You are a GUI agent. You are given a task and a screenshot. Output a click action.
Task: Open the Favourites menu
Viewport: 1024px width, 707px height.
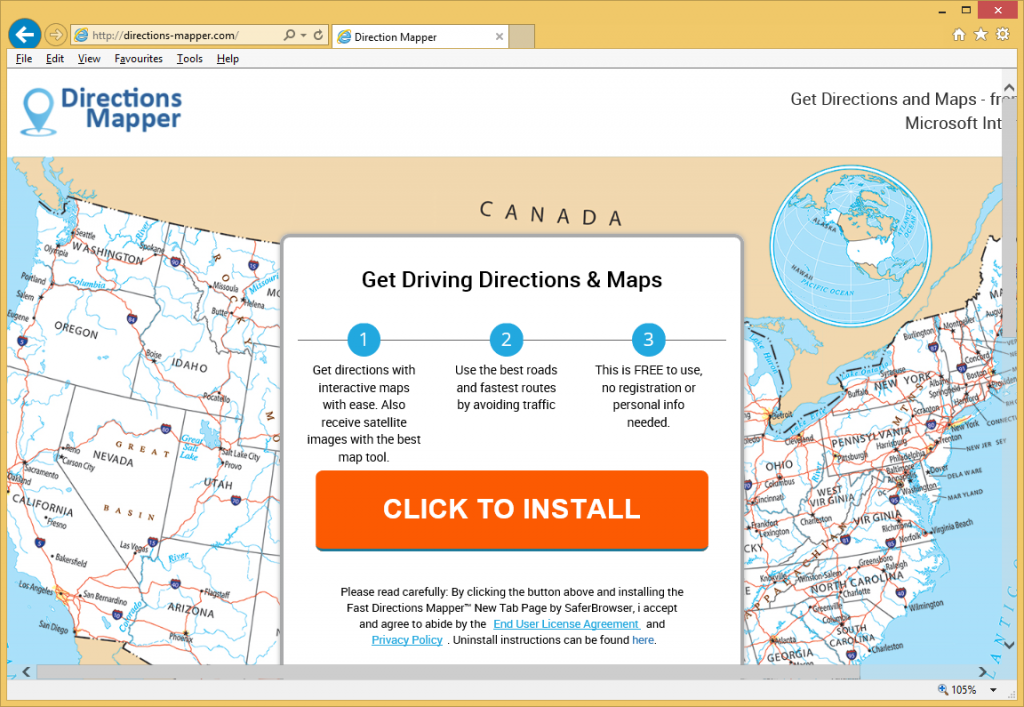[x=138, y=59]
